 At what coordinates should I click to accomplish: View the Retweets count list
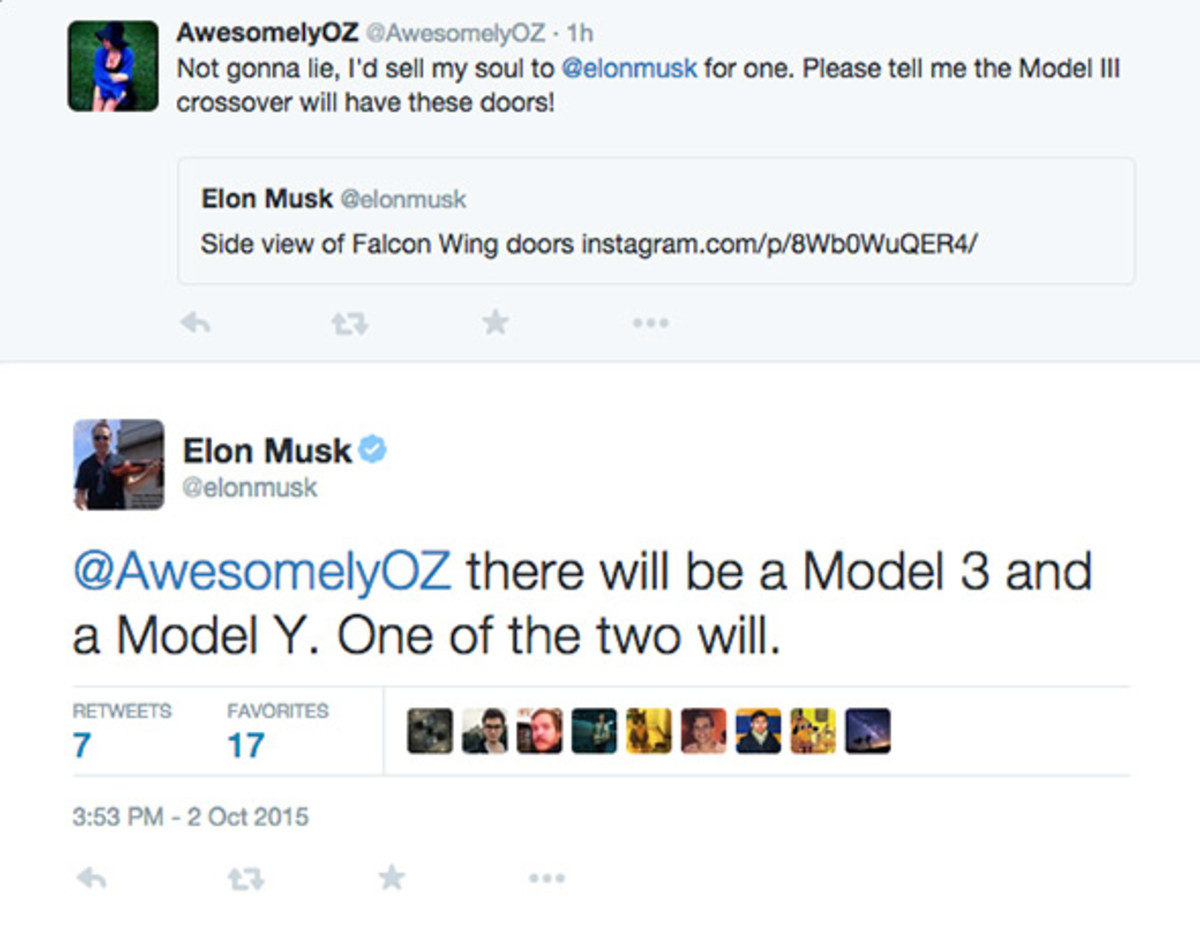[x=121, y=731]
